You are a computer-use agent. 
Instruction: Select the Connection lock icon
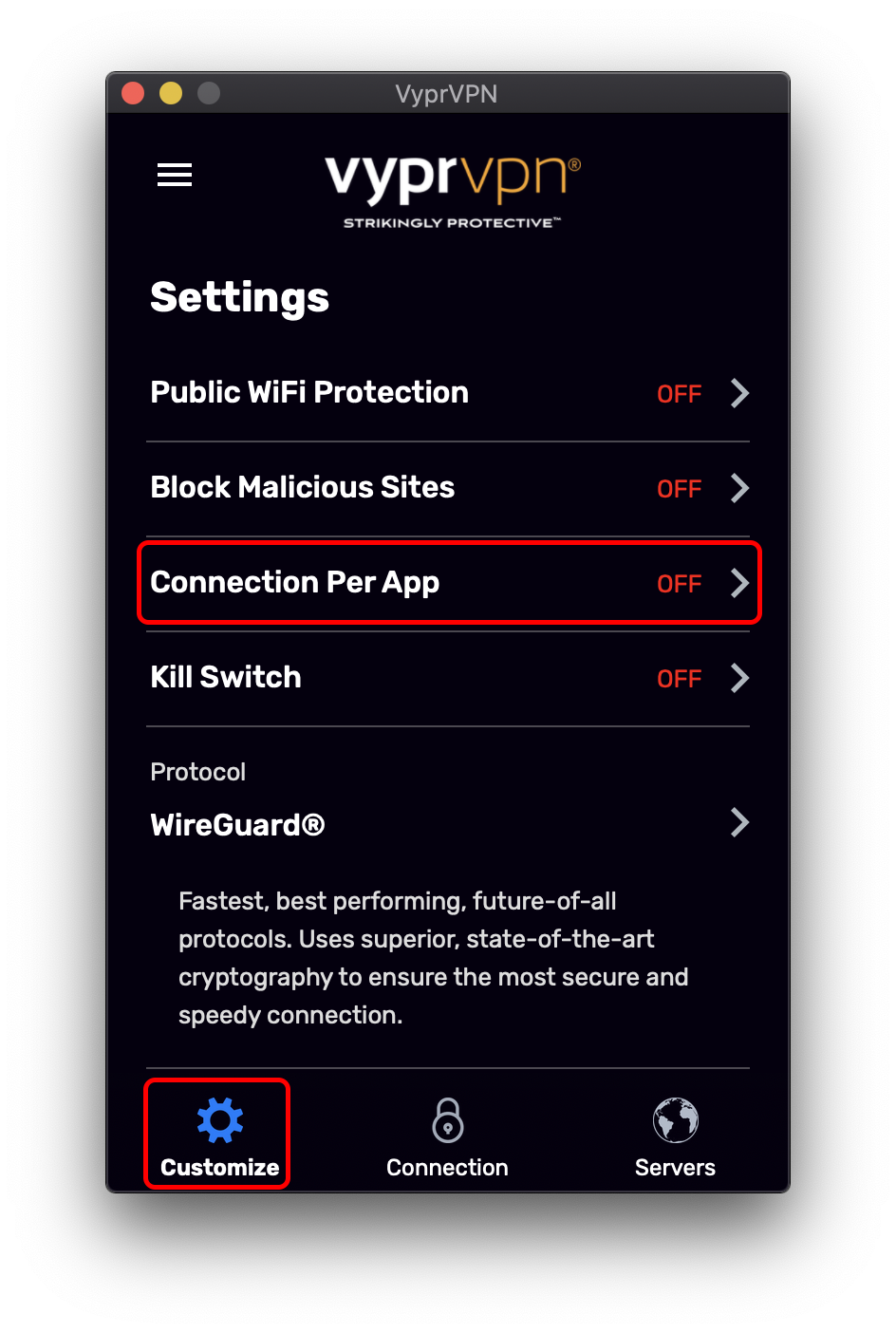point(447,1120)
